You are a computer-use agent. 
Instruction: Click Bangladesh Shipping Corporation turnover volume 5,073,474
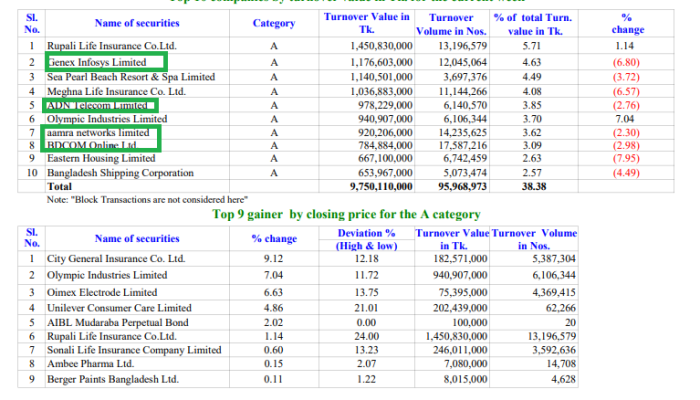click(465, 173)
